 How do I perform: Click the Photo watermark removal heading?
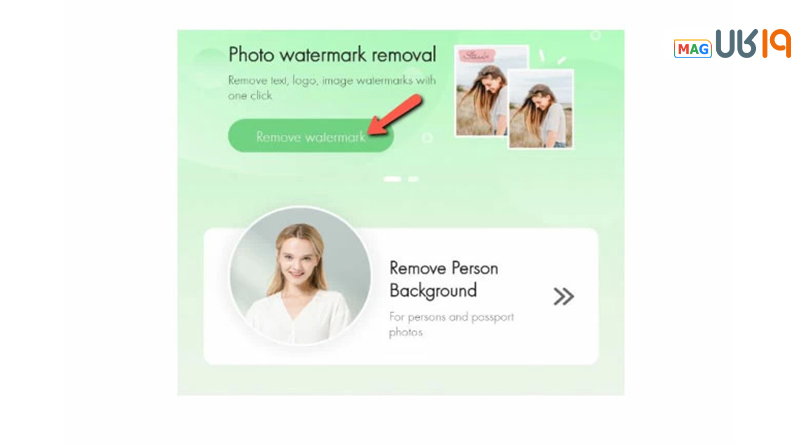point(332,55)
